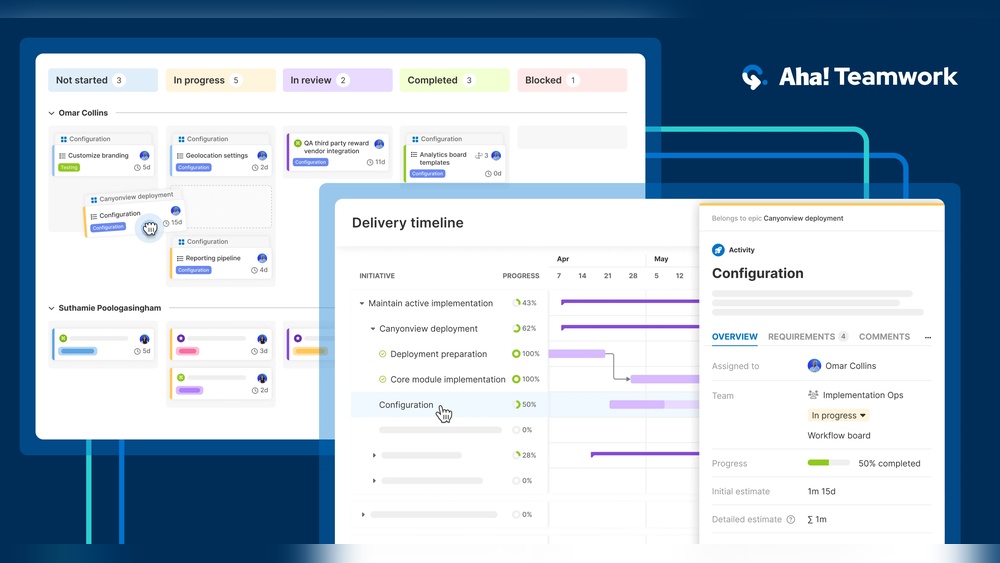Click assignee avatar on Customize branding card
1000x563 pixels.
click(x=145, y=156)
